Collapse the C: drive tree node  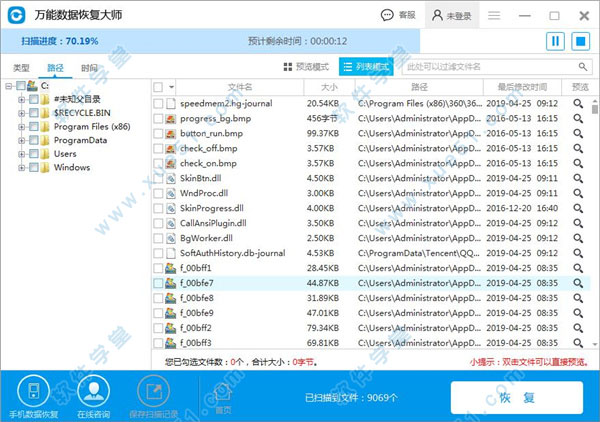tap(8, 86)
